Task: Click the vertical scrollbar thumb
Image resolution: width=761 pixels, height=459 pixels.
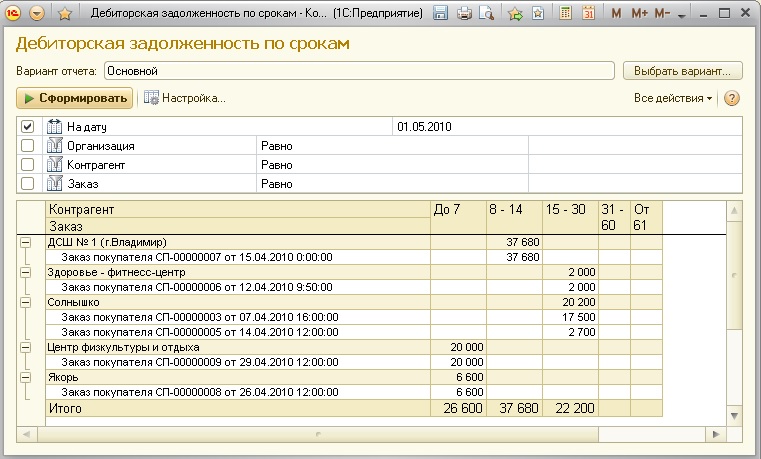Action: coord(734,275)
